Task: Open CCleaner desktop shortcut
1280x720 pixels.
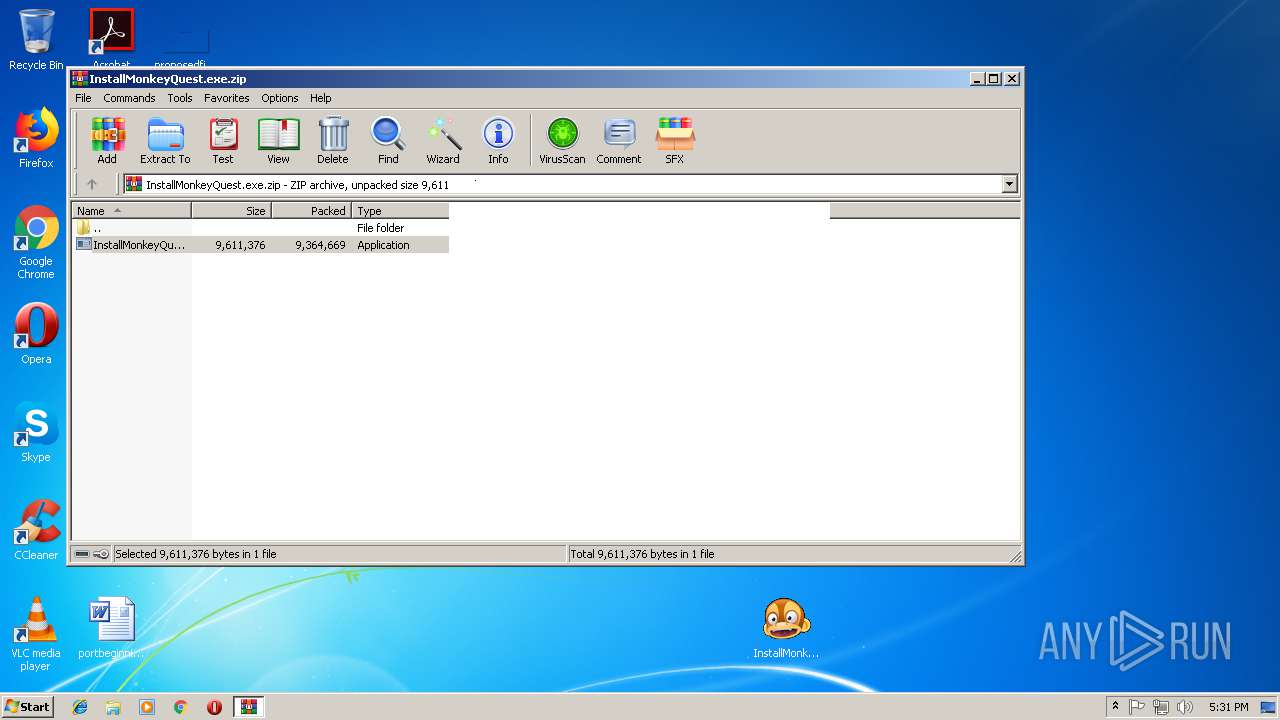Action: (x=36, y=530)
